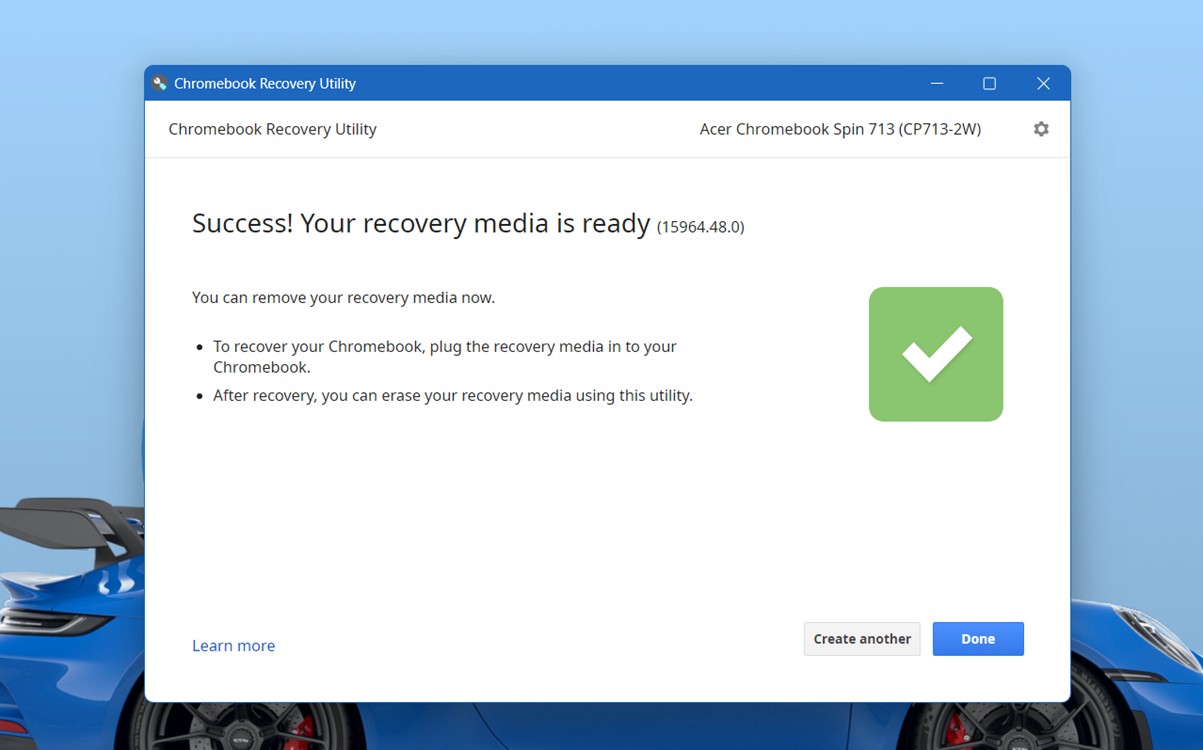Select the Acer Chromebook Spin 713 device label
This screenshot has height=750, width=1203.
click(x=840, y=129)
